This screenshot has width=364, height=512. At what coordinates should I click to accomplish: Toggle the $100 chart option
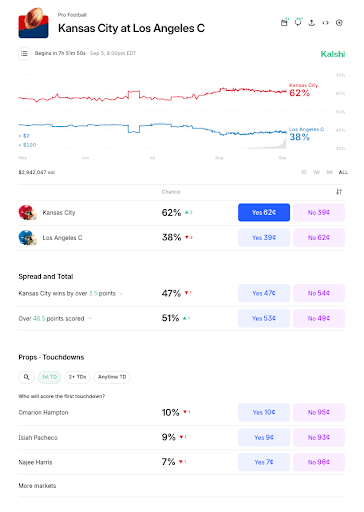pos(27,145)
